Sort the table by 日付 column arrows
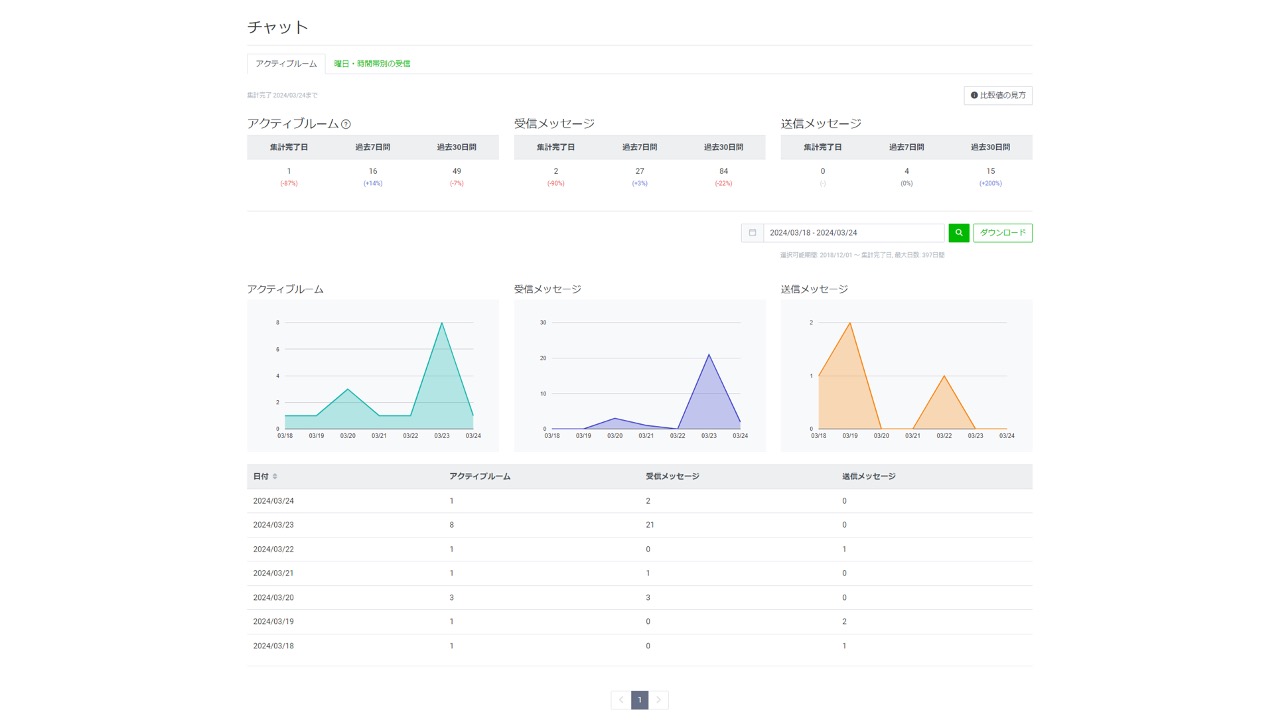This screenshot has width=1280, height=720. click(275, 476)
